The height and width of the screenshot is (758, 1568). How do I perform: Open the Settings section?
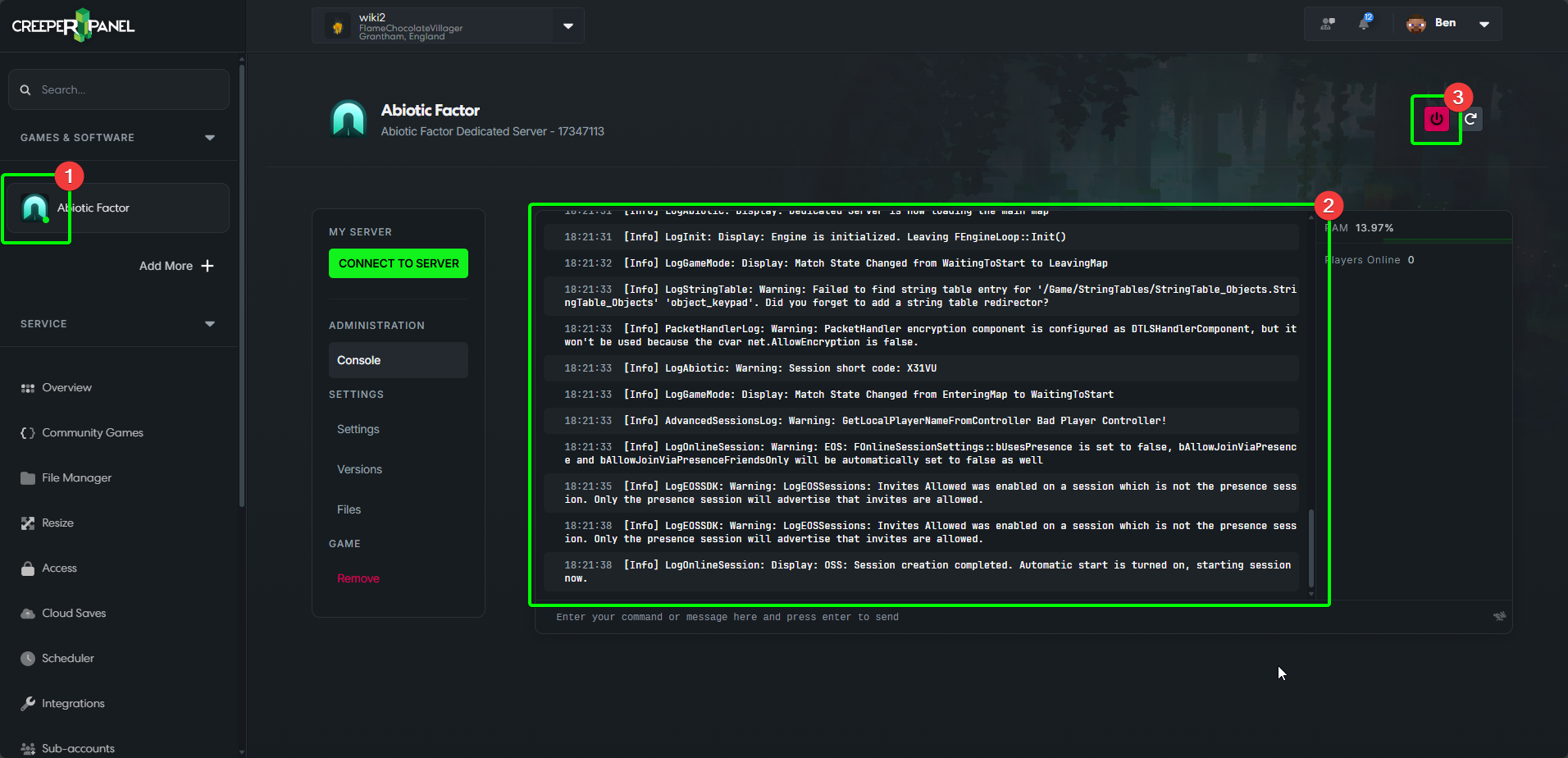coord(358,430)
